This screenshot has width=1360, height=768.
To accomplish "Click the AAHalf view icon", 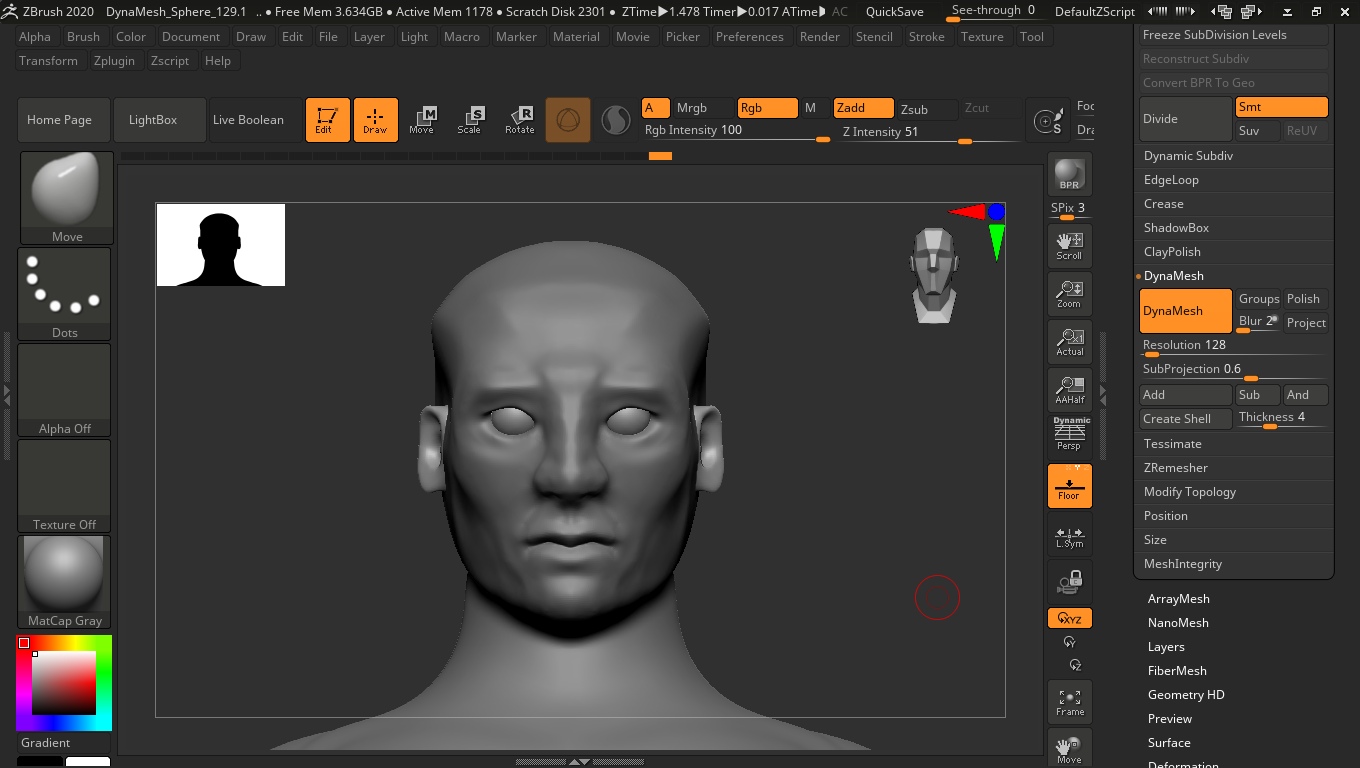I will coord(1069,389).
